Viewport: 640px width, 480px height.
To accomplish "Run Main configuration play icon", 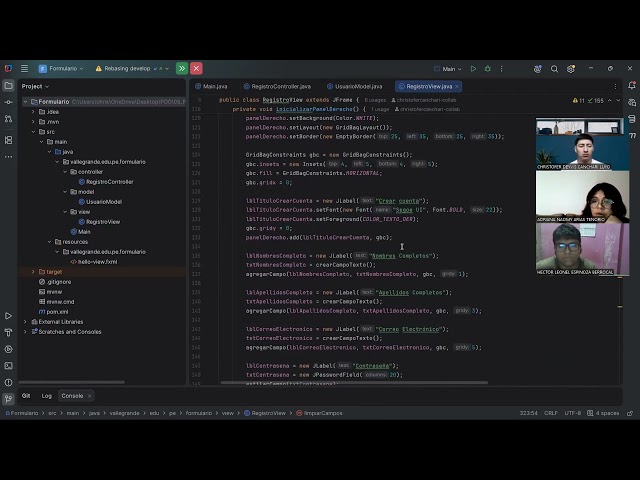I will pyautogui.click(x=473, y=69).
